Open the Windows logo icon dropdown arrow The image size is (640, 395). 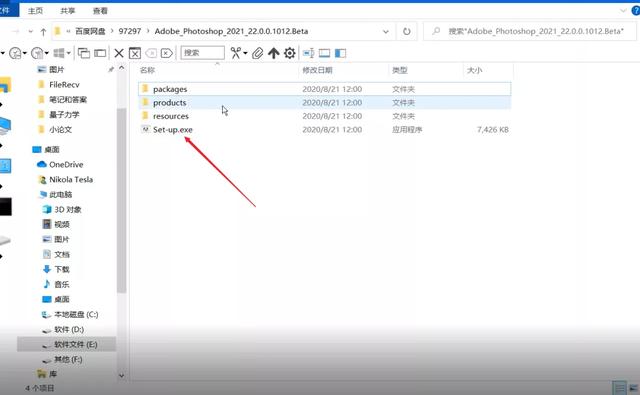(68, 53)
